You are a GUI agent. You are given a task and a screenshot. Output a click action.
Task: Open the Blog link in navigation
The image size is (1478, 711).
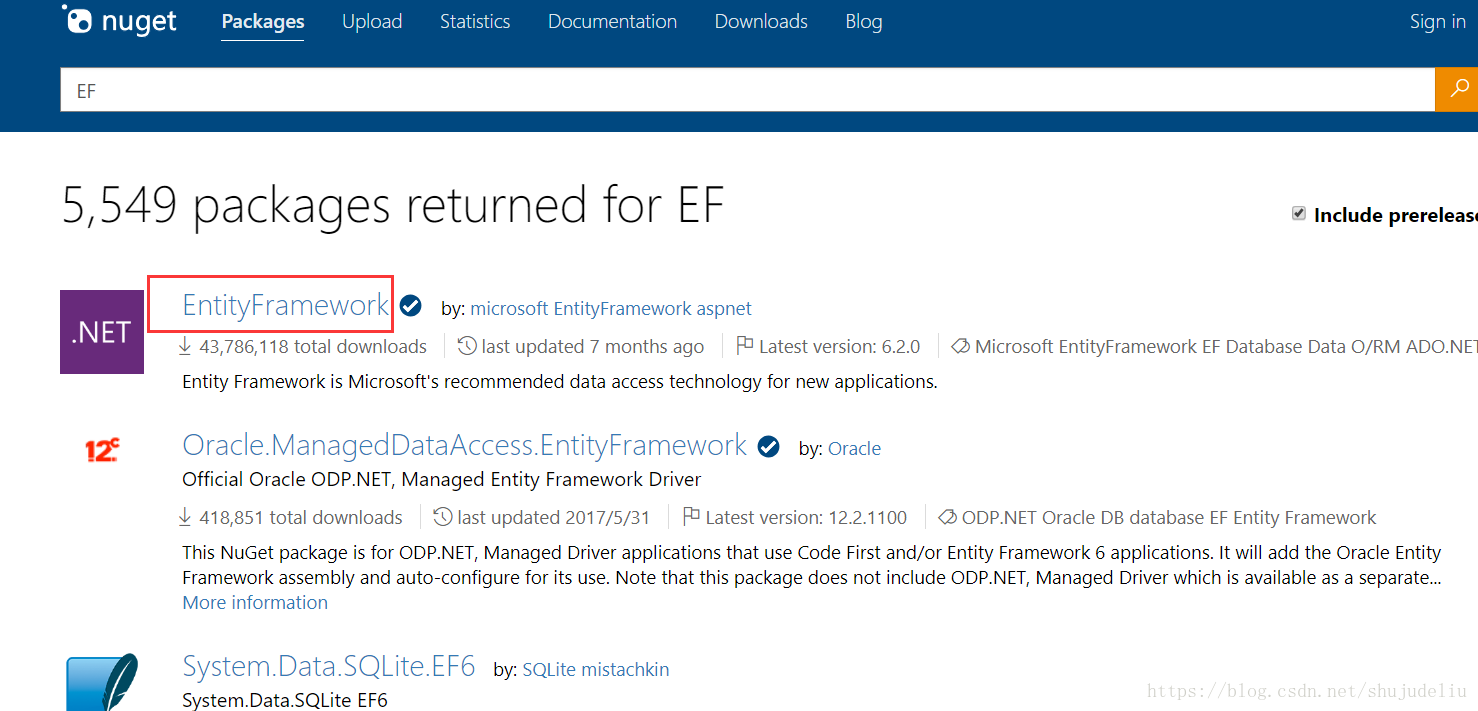click(x=864, y=21)
